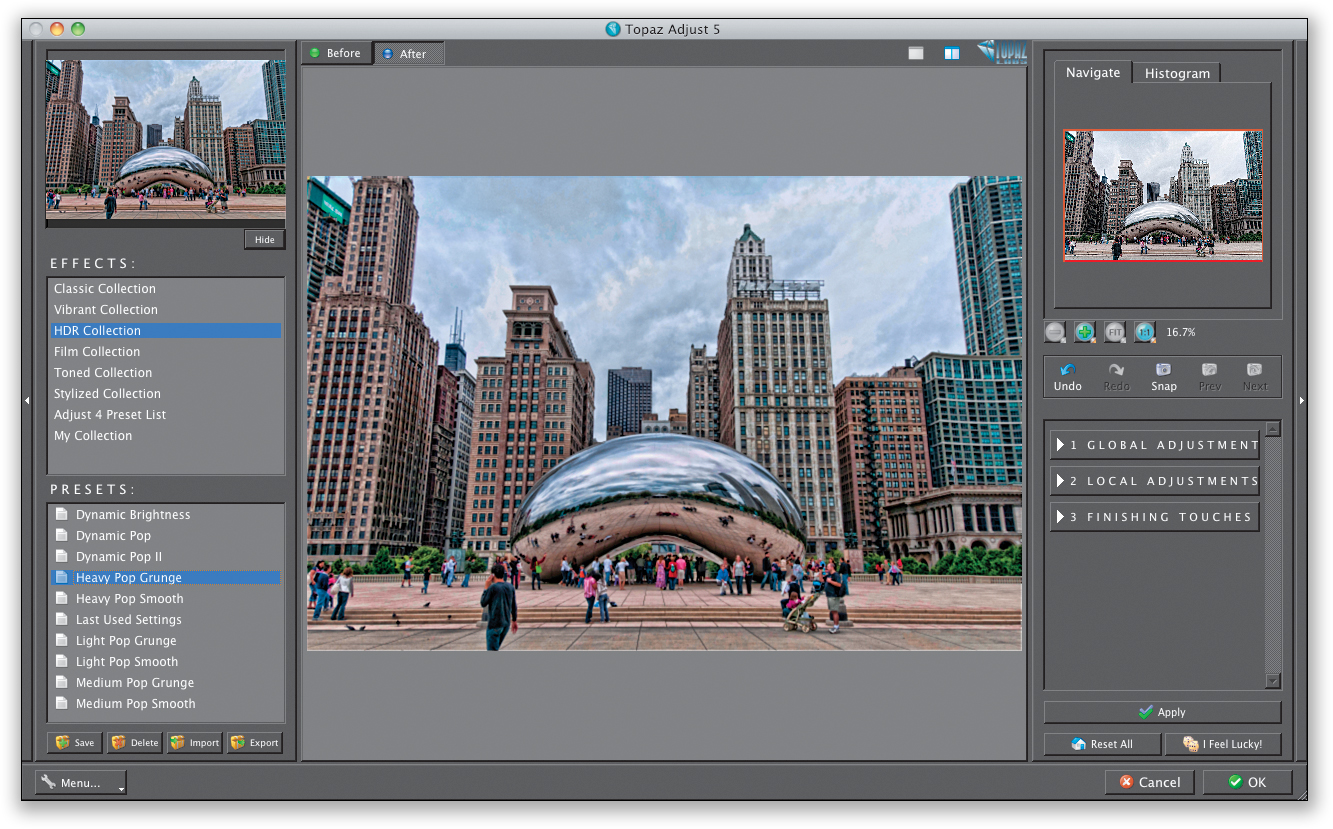The width and height of the screenshot is (1333, 829).
Task: Show the After view
Action: pos(408,54)
